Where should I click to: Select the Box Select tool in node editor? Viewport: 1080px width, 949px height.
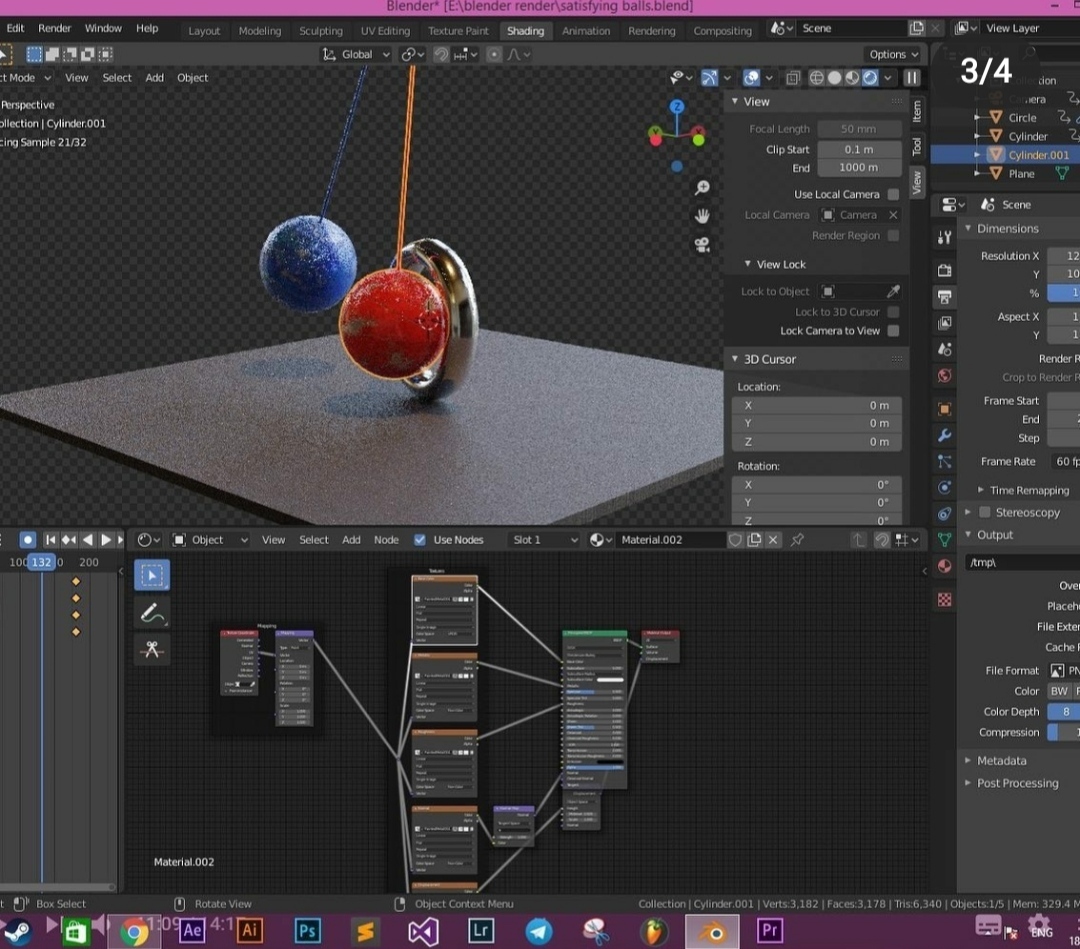152,575
